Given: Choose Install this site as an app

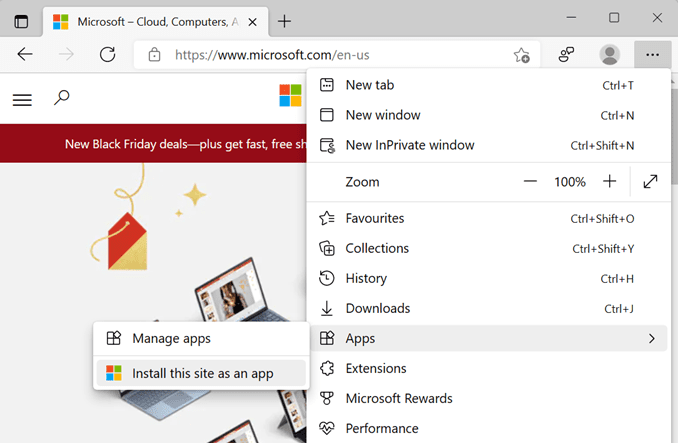Looking at the screenshot, I should (201, 373).
